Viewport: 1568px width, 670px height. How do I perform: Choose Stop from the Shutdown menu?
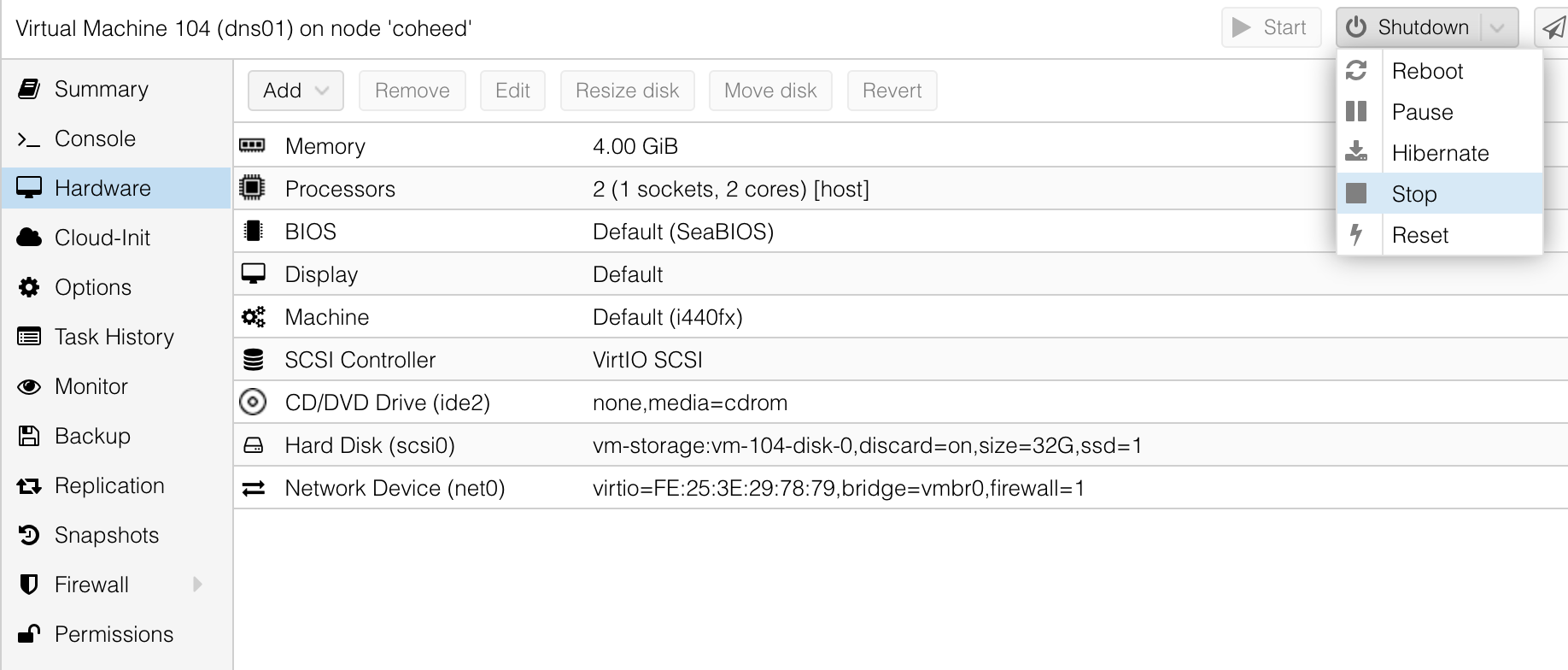(1414, 194)
